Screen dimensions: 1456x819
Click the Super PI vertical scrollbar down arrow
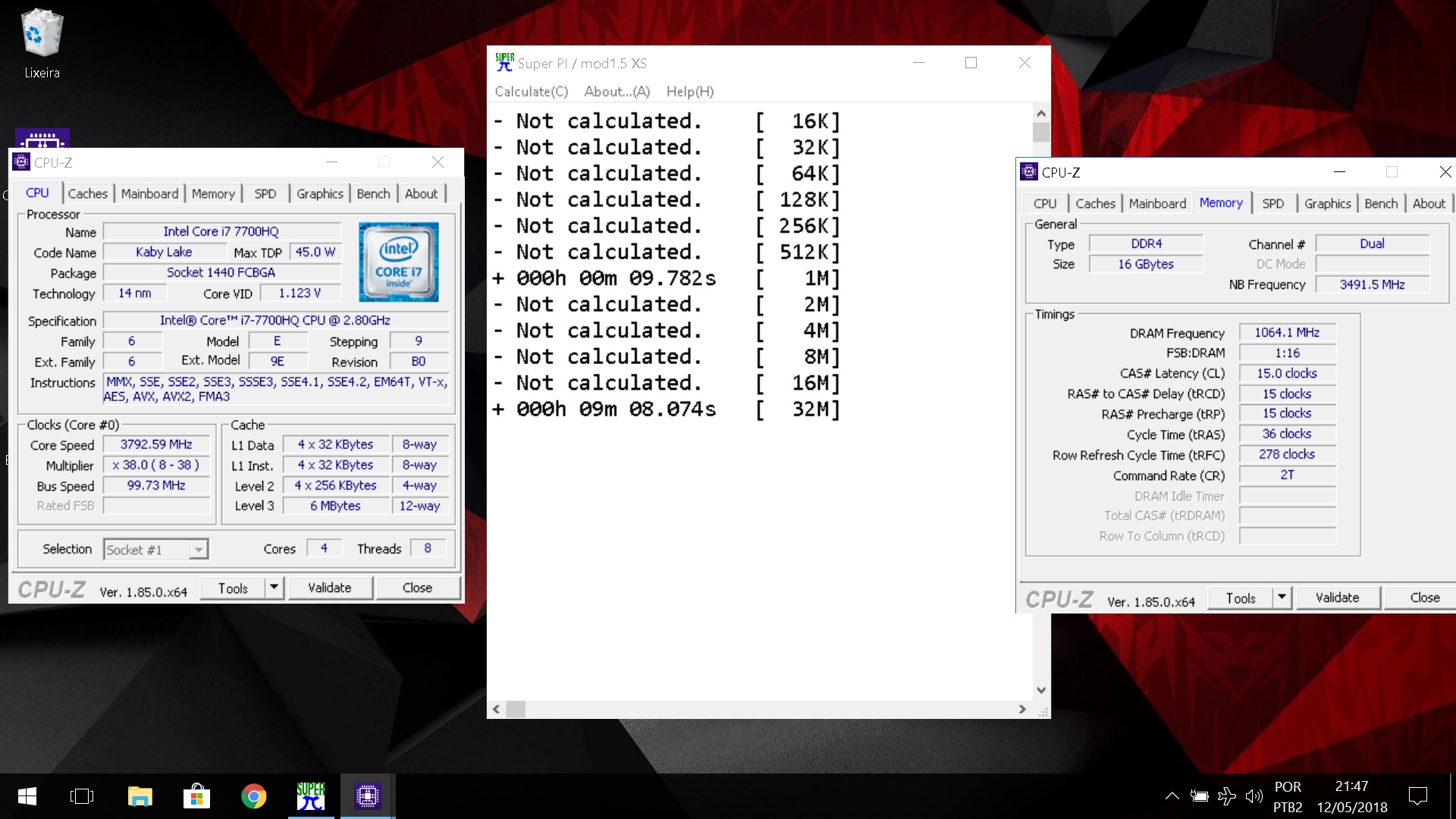click(1041, 690)
